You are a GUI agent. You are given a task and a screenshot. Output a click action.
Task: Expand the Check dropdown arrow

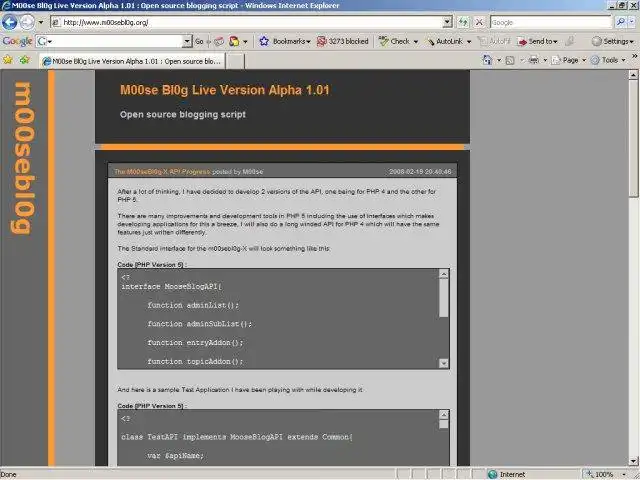tap(416, 42)
